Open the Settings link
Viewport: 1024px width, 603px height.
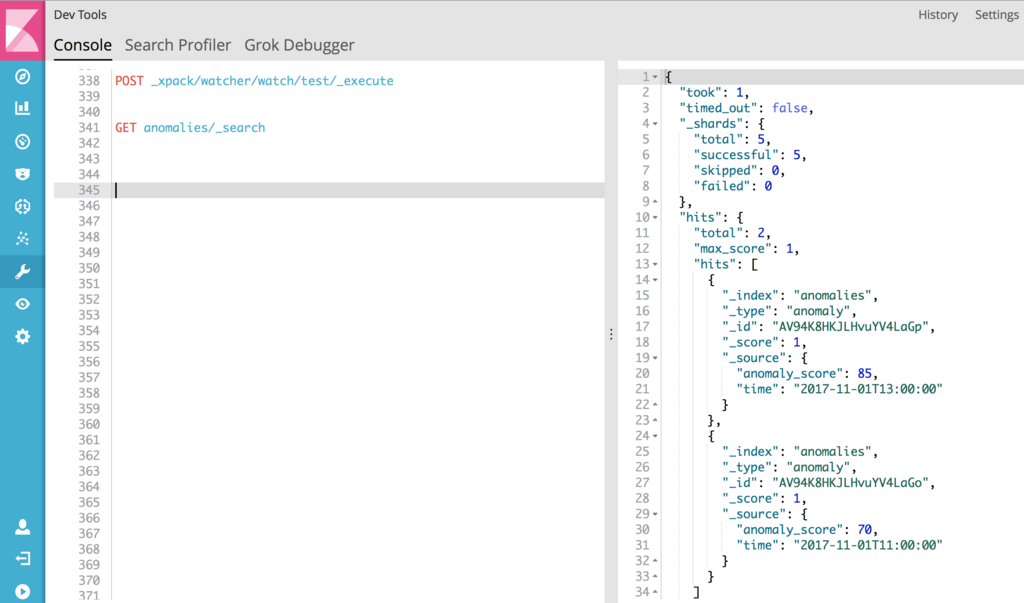point(997,14)
